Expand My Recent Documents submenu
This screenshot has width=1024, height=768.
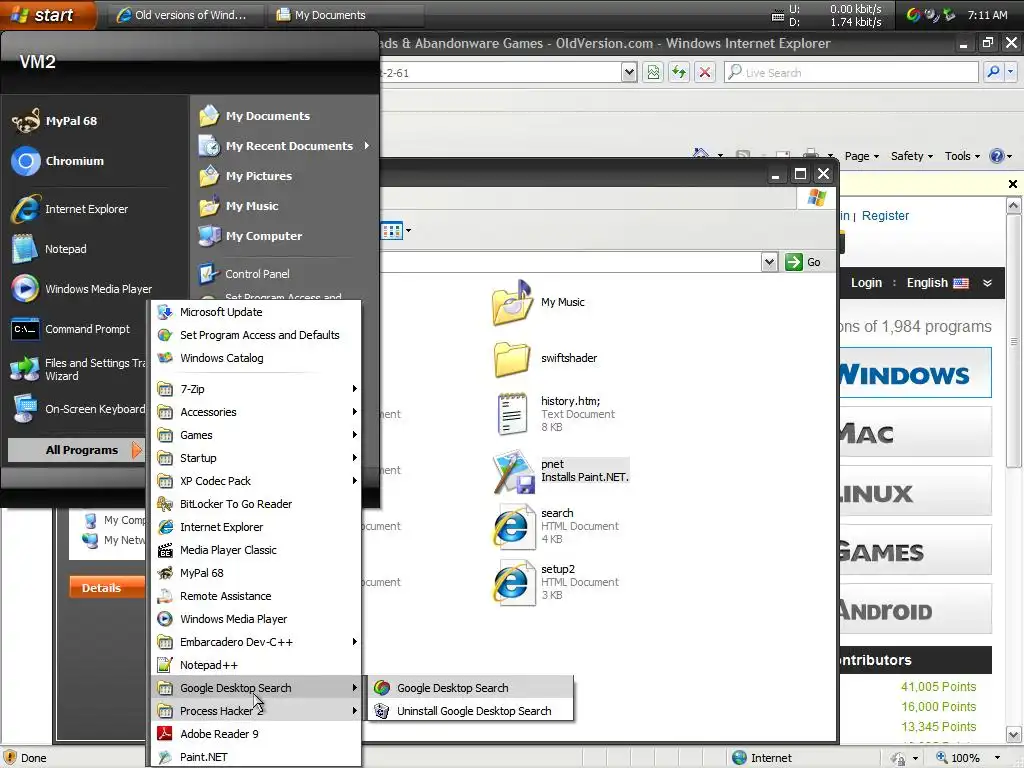(285, 146)
